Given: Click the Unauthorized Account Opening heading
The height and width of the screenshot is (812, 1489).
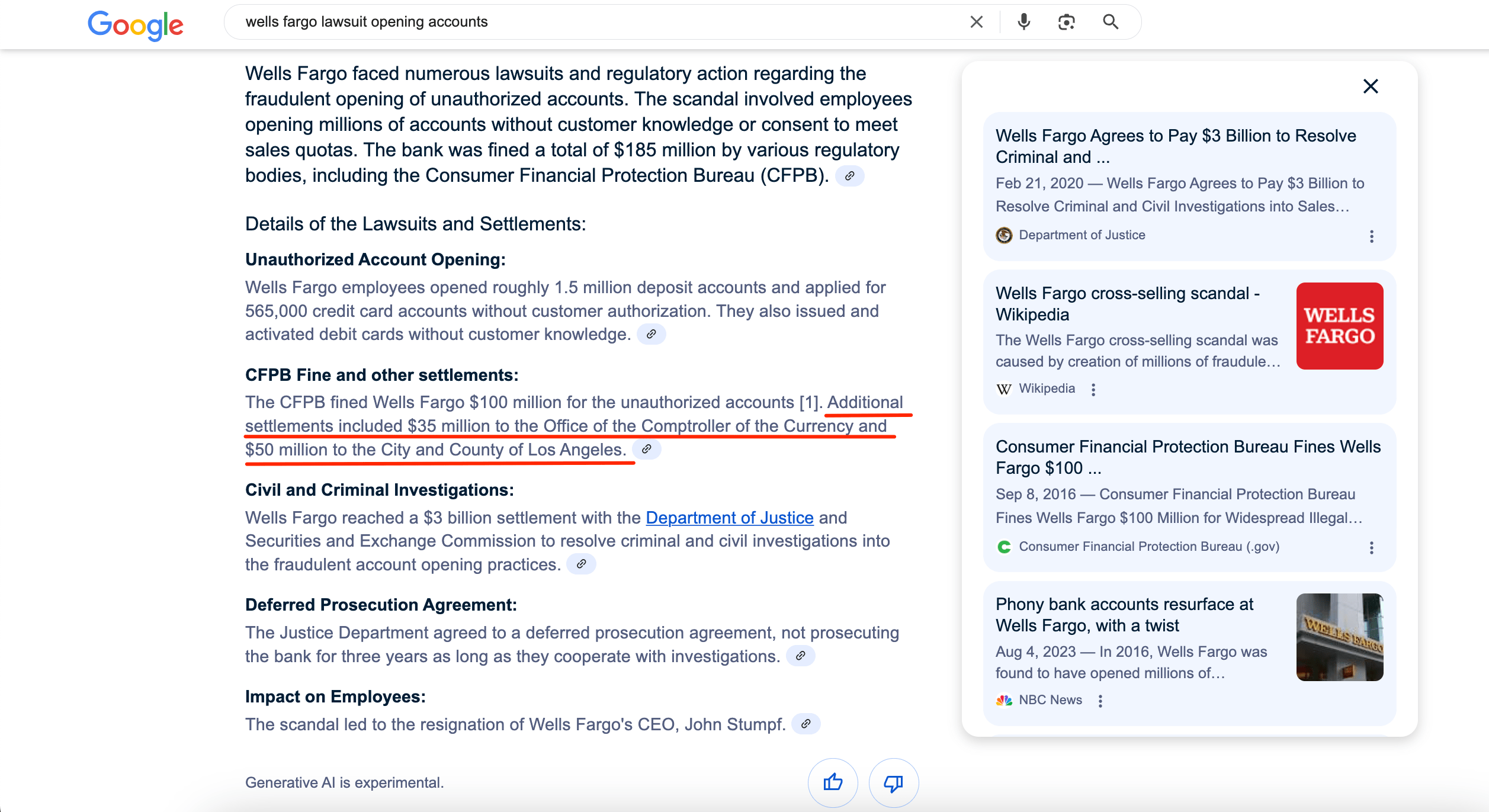Looking at the screenshot, I should click(376, 259).
